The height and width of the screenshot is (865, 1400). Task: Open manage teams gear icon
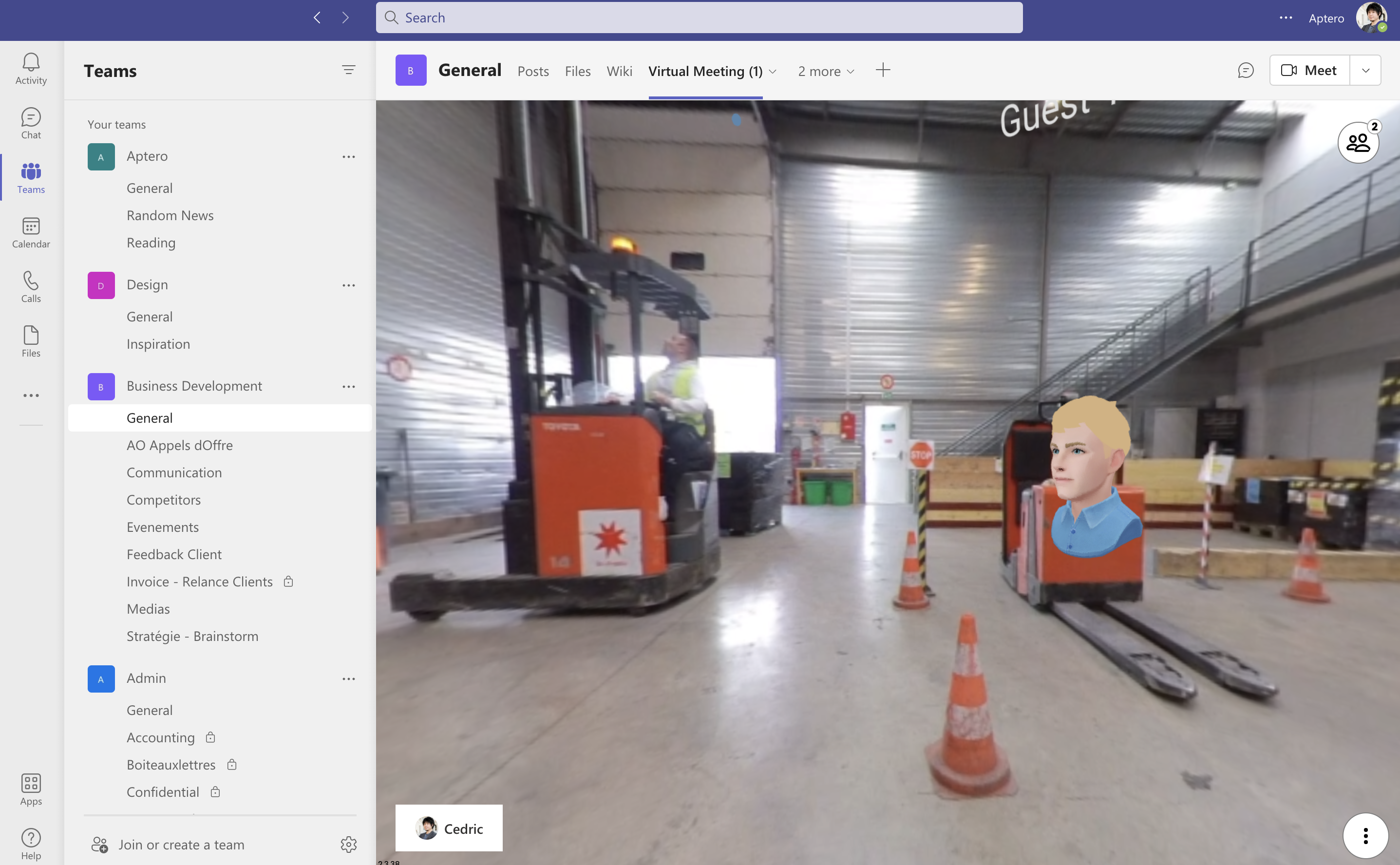click(348, 844)
